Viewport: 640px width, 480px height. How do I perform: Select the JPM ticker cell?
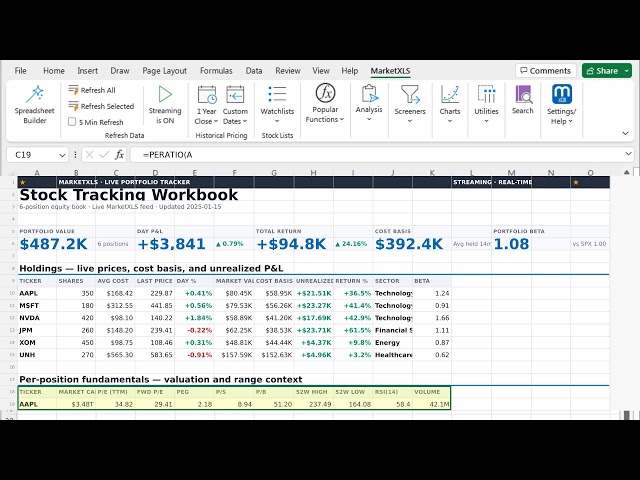click(37, 330)
